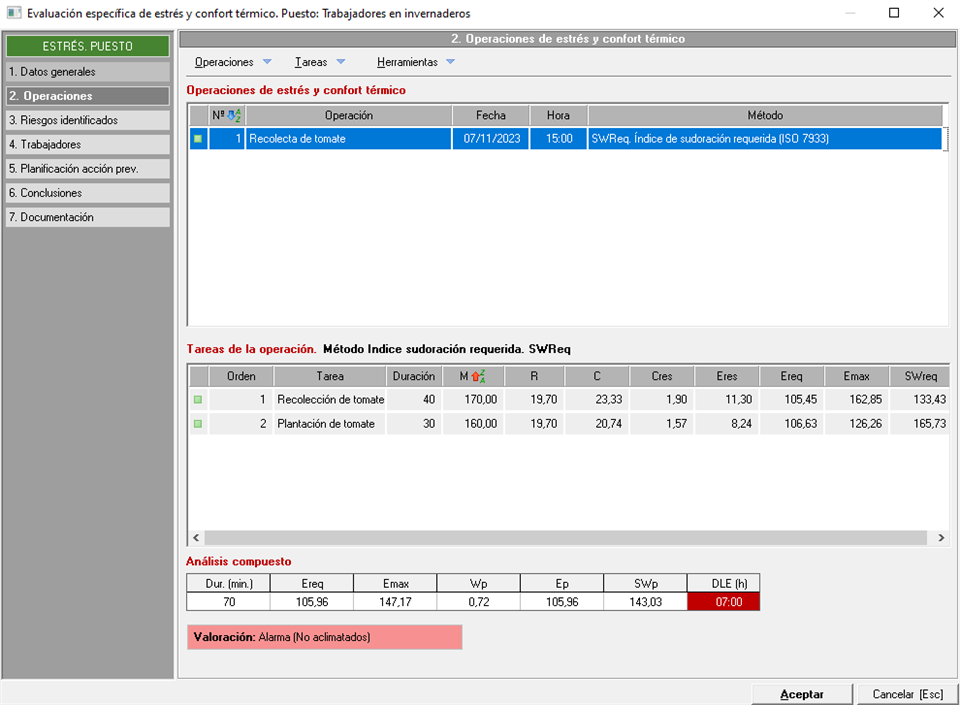Click green marker beside Plantación de tomate task
The width and height of the screenshot is (960, 705).
198,424
